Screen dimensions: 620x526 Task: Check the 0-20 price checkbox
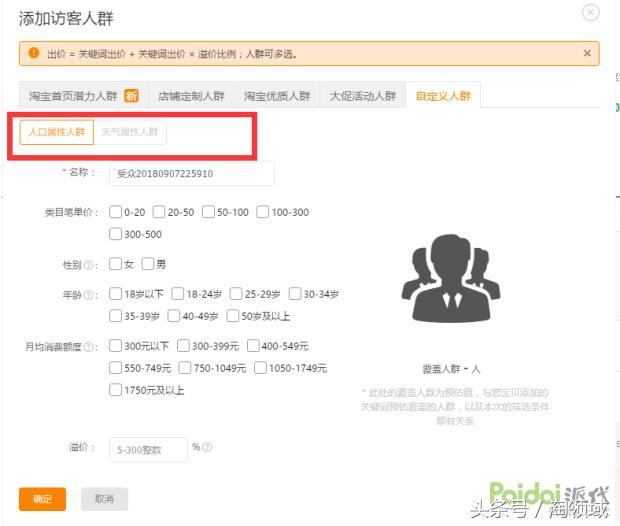pyautogui.click(x=115, y=212)
